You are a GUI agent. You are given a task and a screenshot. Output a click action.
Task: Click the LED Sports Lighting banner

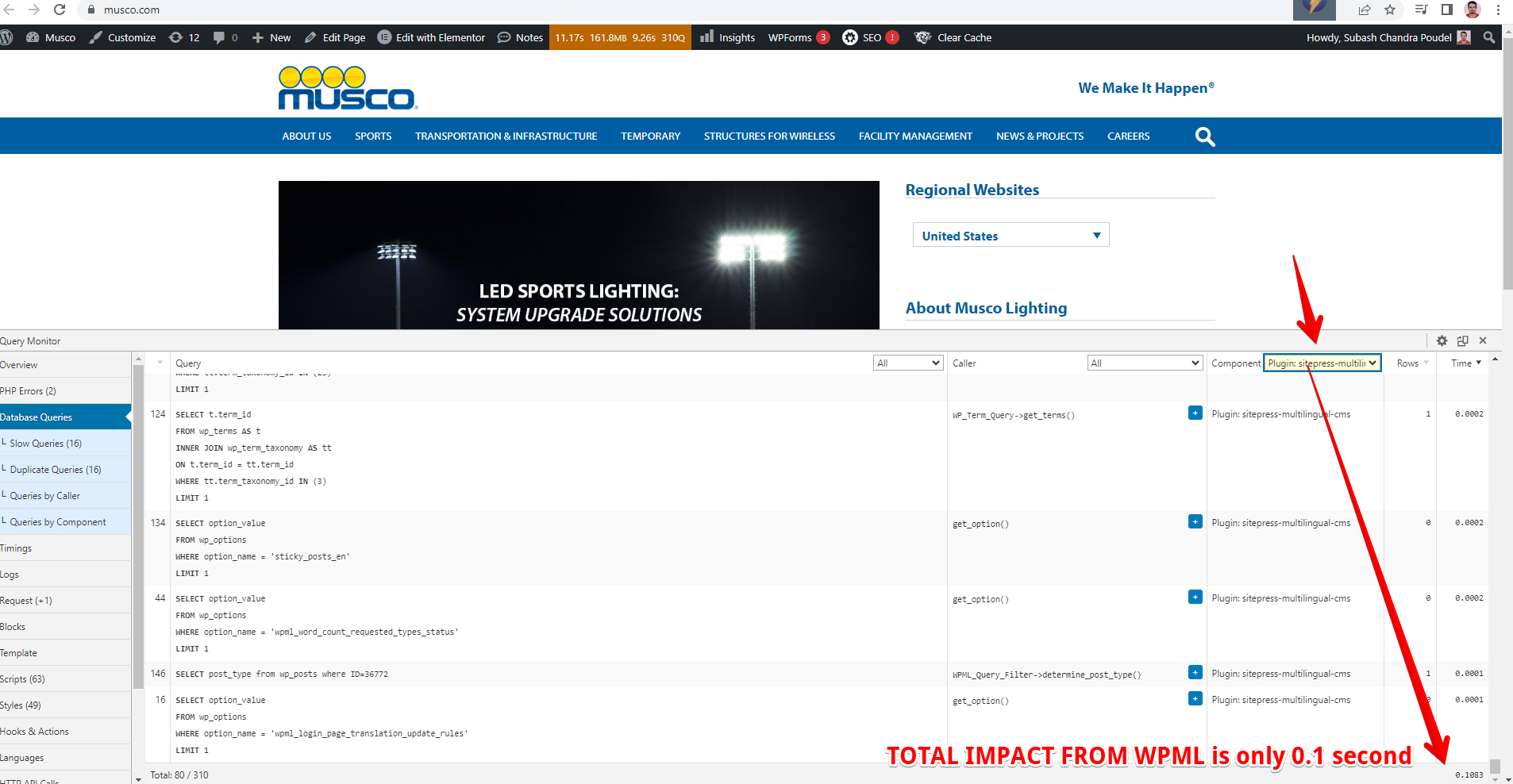click(x=579, y=255)
